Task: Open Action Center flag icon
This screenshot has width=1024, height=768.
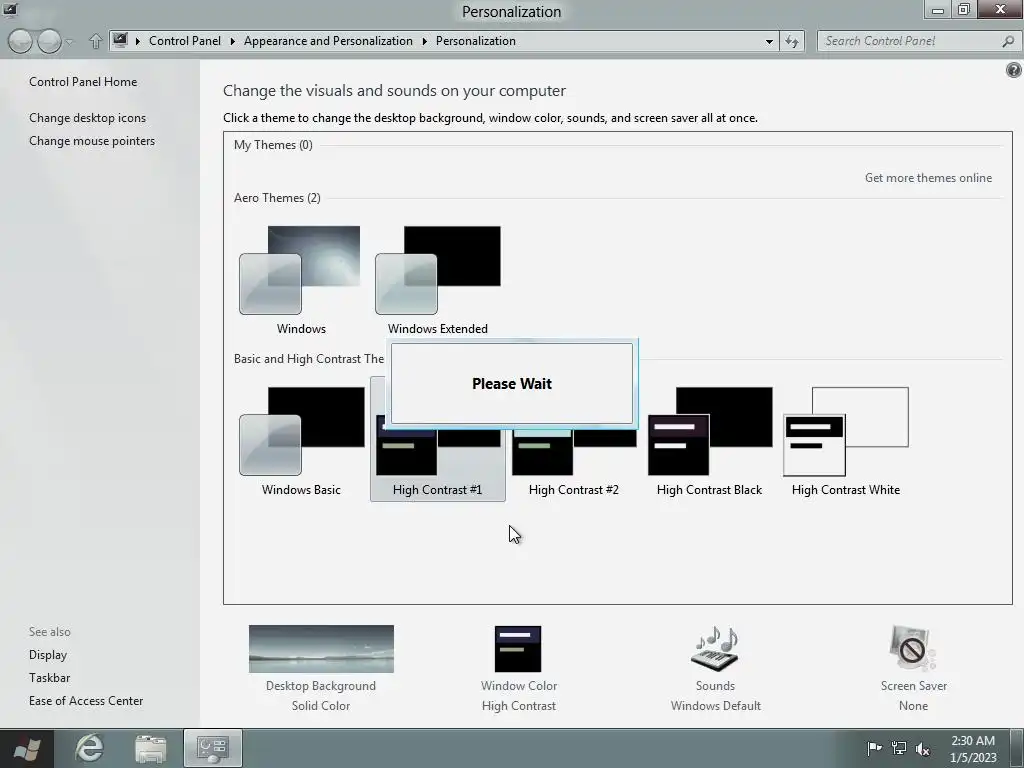Action: click(x=874, y=748)
